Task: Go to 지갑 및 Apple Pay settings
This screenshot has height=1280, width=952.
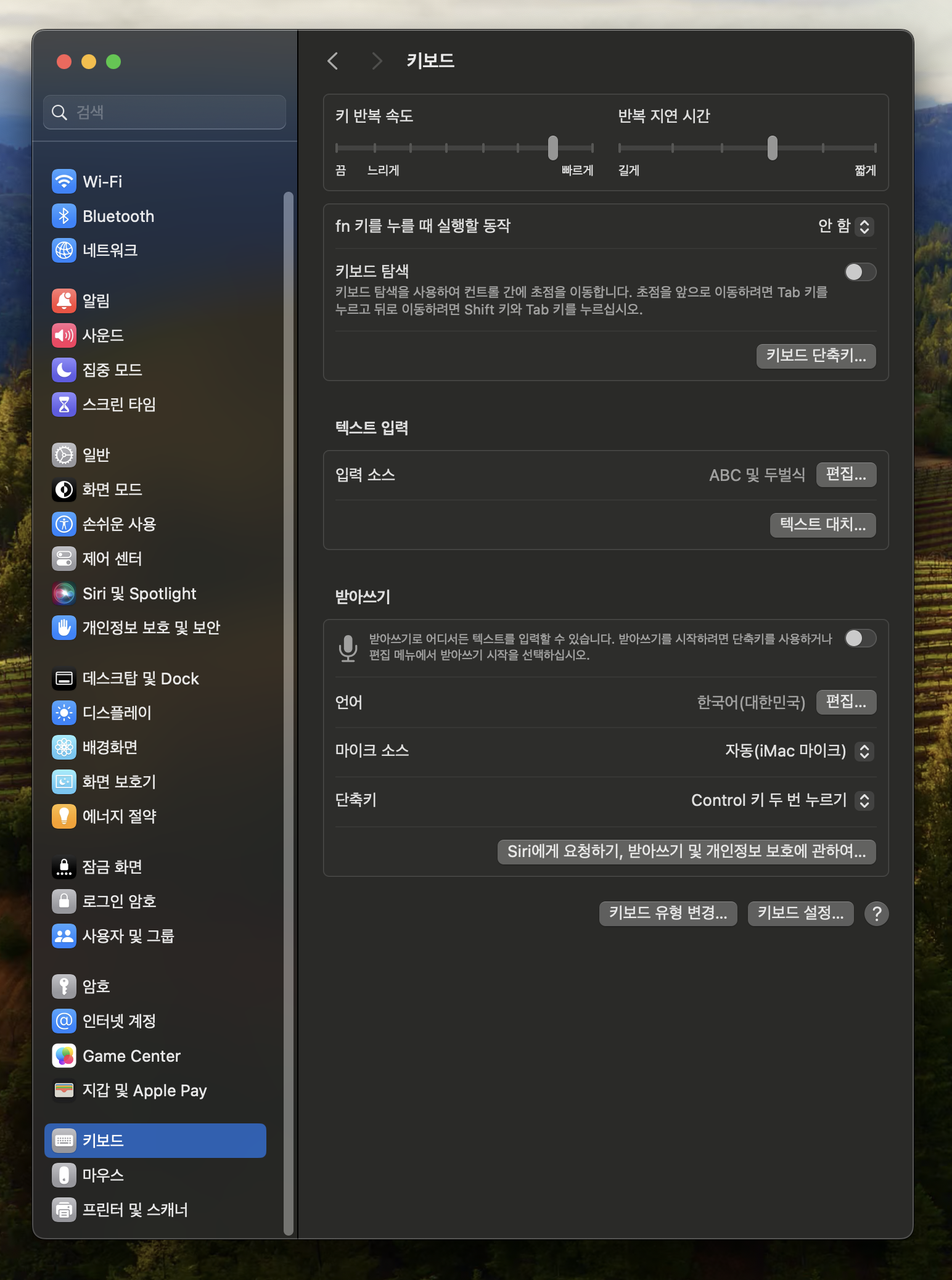Action: click(155, 1090)
